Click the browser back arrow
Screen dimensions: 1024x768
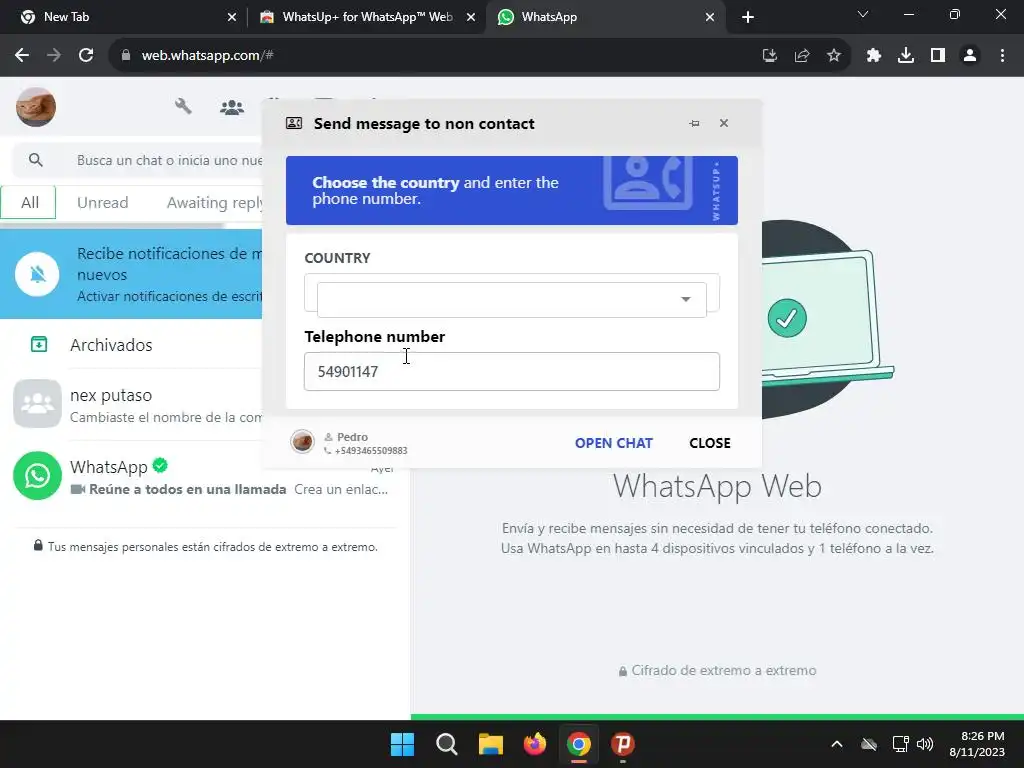click(22, 56)
